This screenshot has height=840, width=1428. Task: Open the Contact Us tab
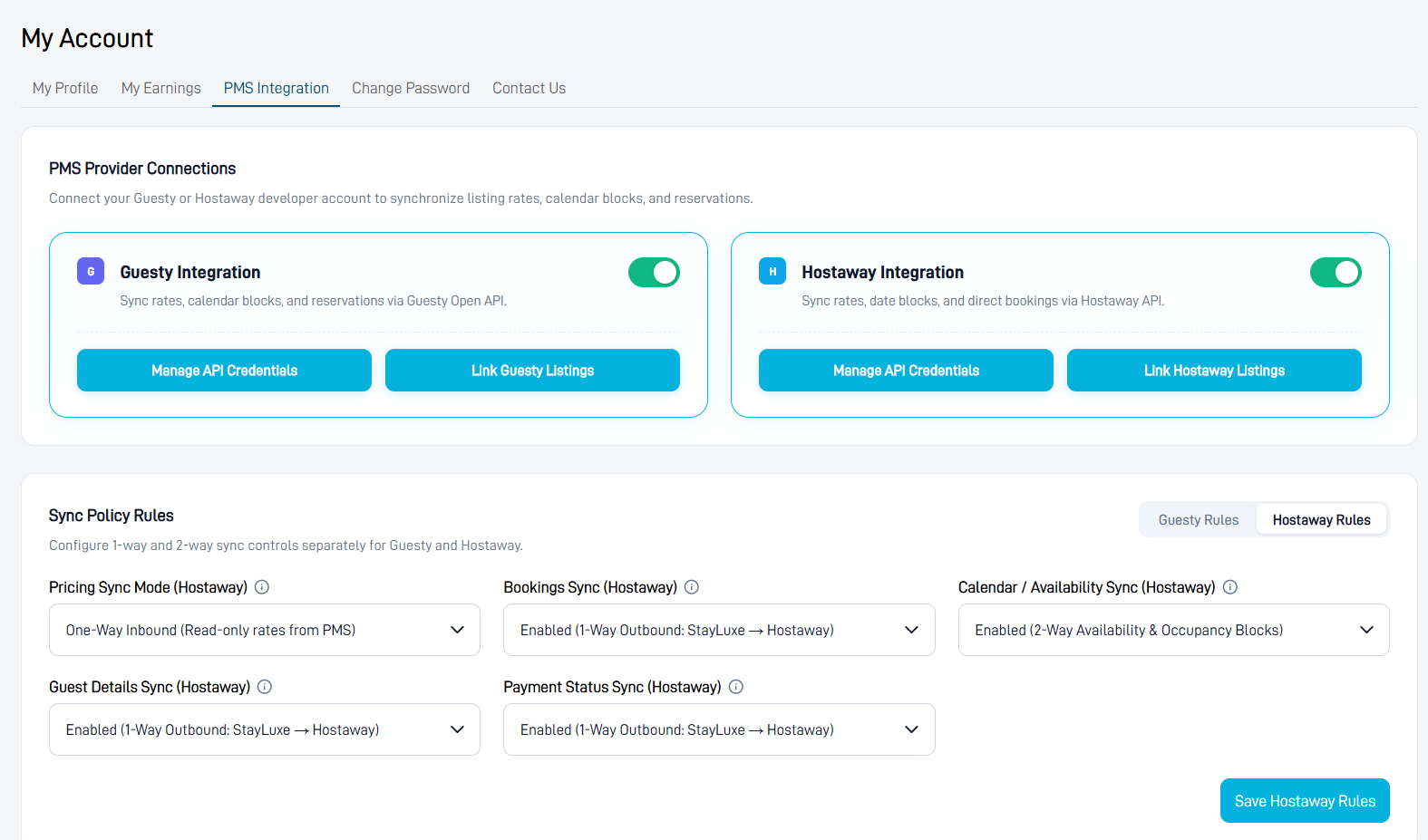coord(529,88)
